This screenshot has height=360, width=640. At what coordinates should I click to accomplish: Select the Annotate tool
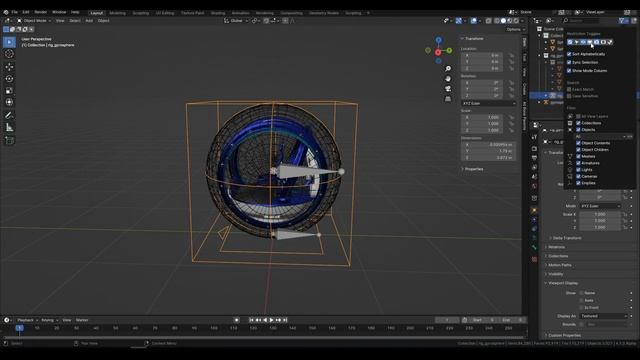click(x=9, y=116)
